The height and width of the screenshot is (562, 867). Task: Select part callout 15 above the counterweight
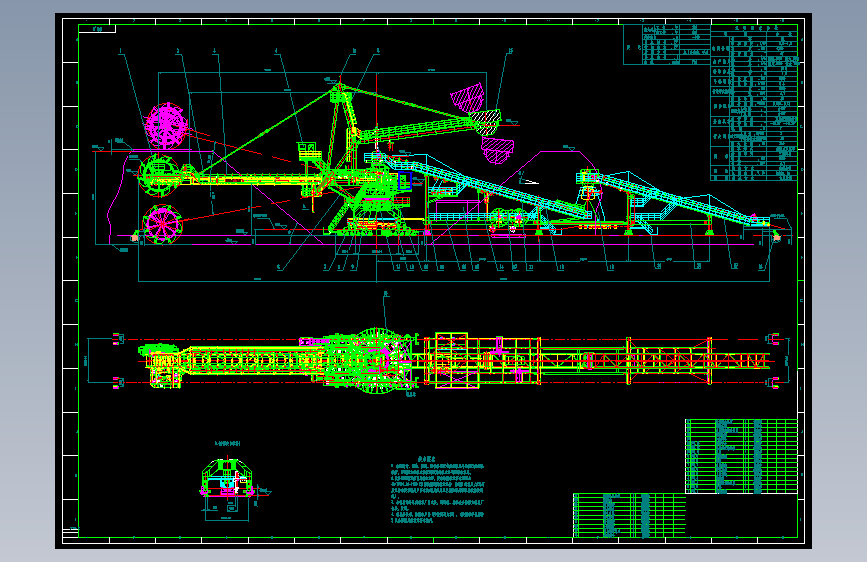click(510, 51)
